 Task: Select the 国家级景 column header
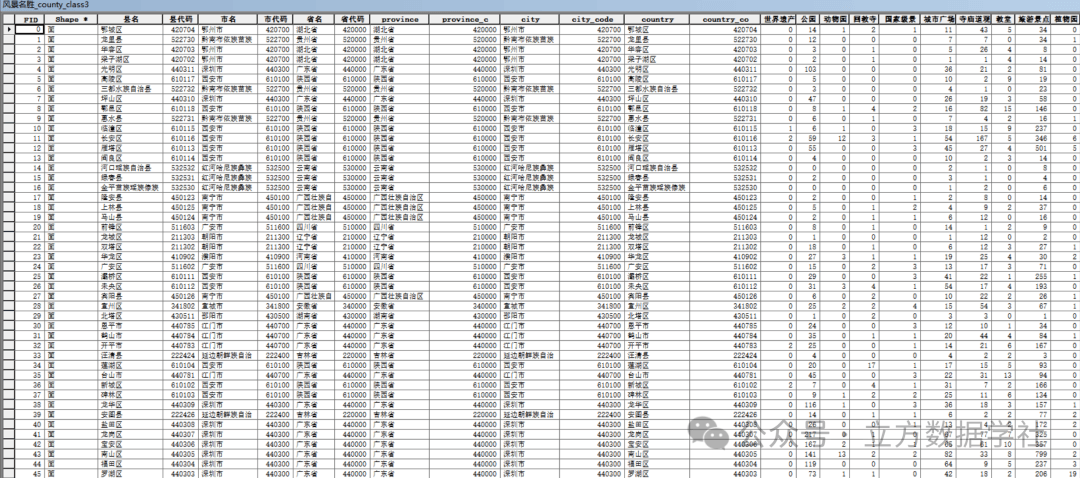(x=900, y=19)
